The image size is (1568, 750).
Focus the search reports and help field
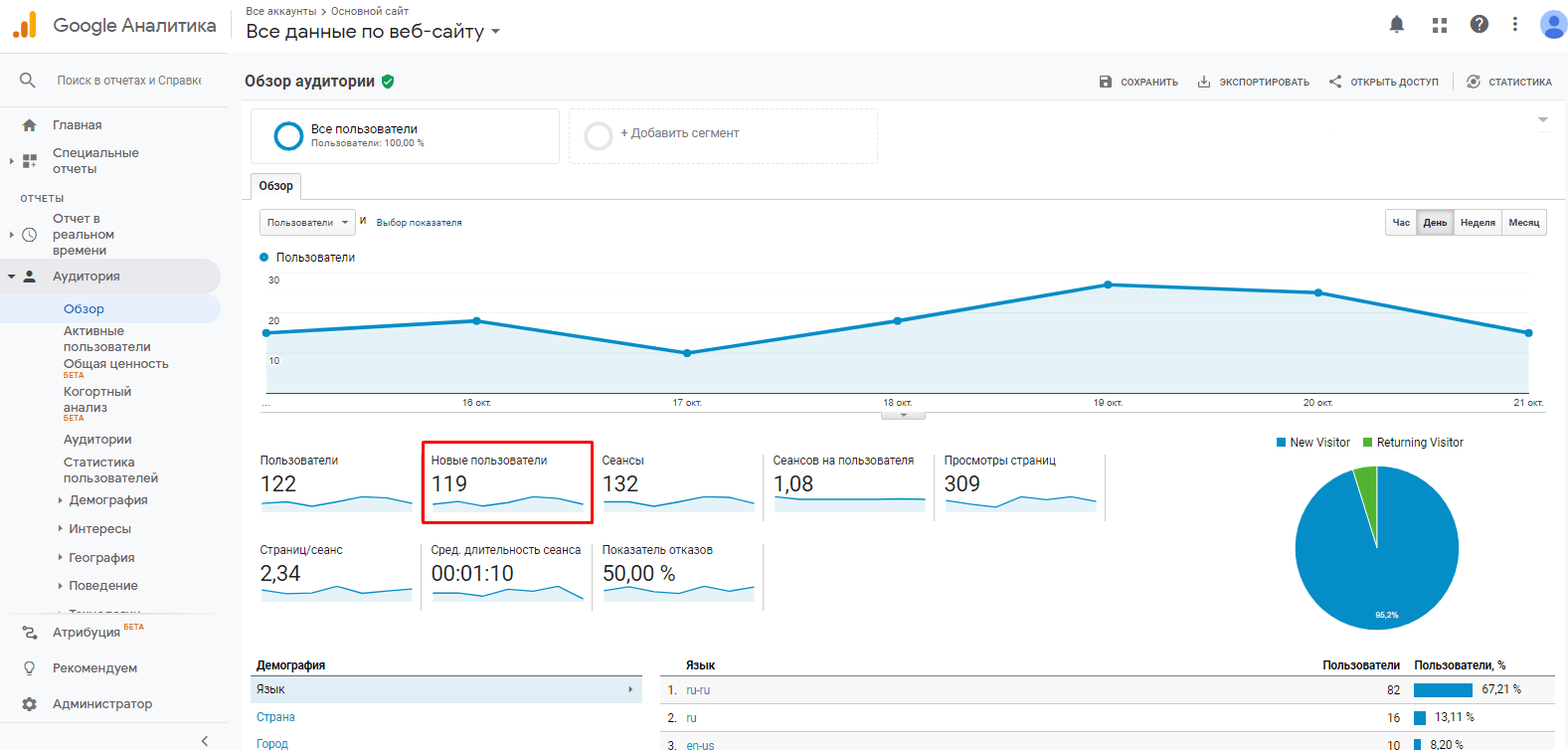tap(129, 80)
